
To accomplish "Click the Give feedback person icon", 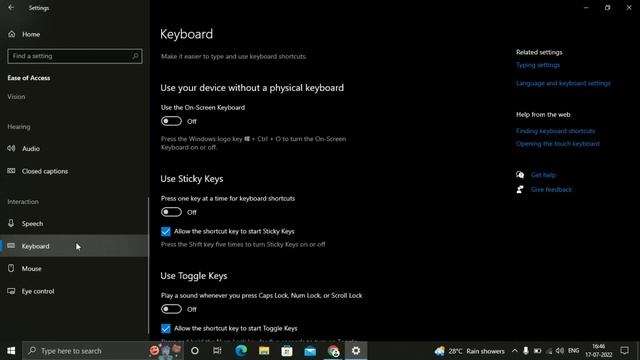I will [x=520, y=189].
